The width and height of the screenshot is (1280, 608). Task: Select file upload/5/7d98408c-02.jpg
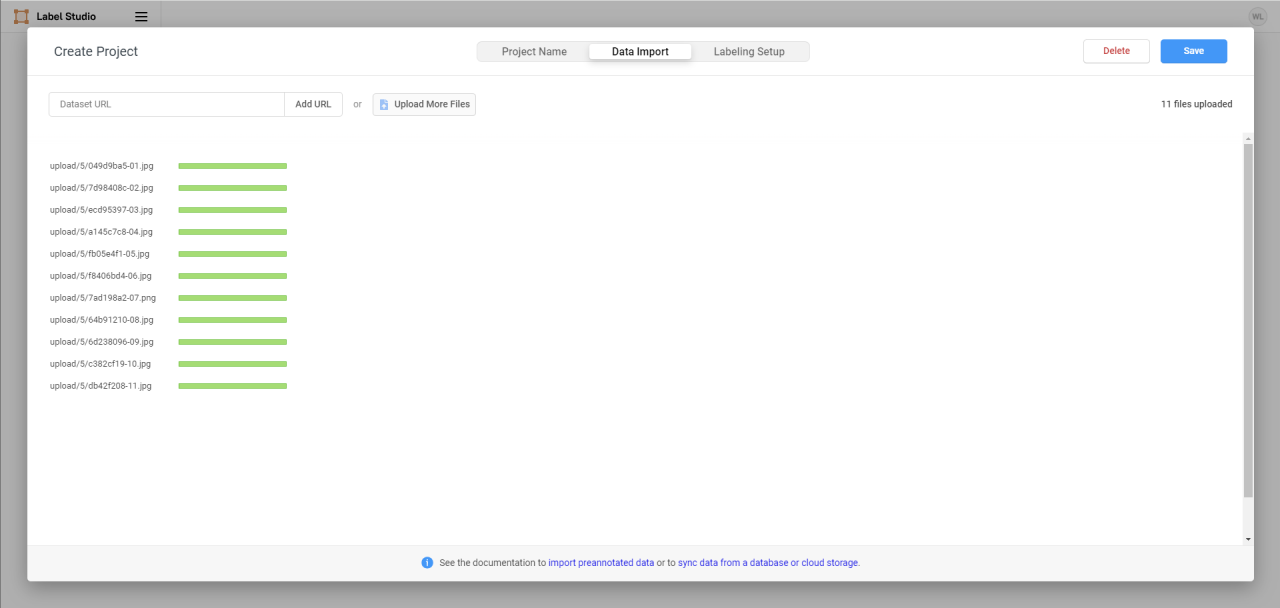102,188
